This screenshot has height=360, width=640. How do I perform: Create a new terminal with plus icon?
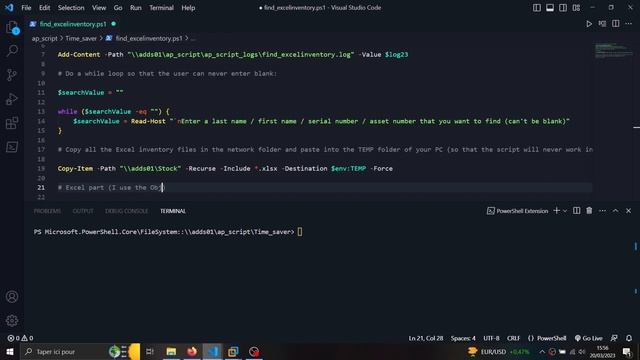point(556,211)
